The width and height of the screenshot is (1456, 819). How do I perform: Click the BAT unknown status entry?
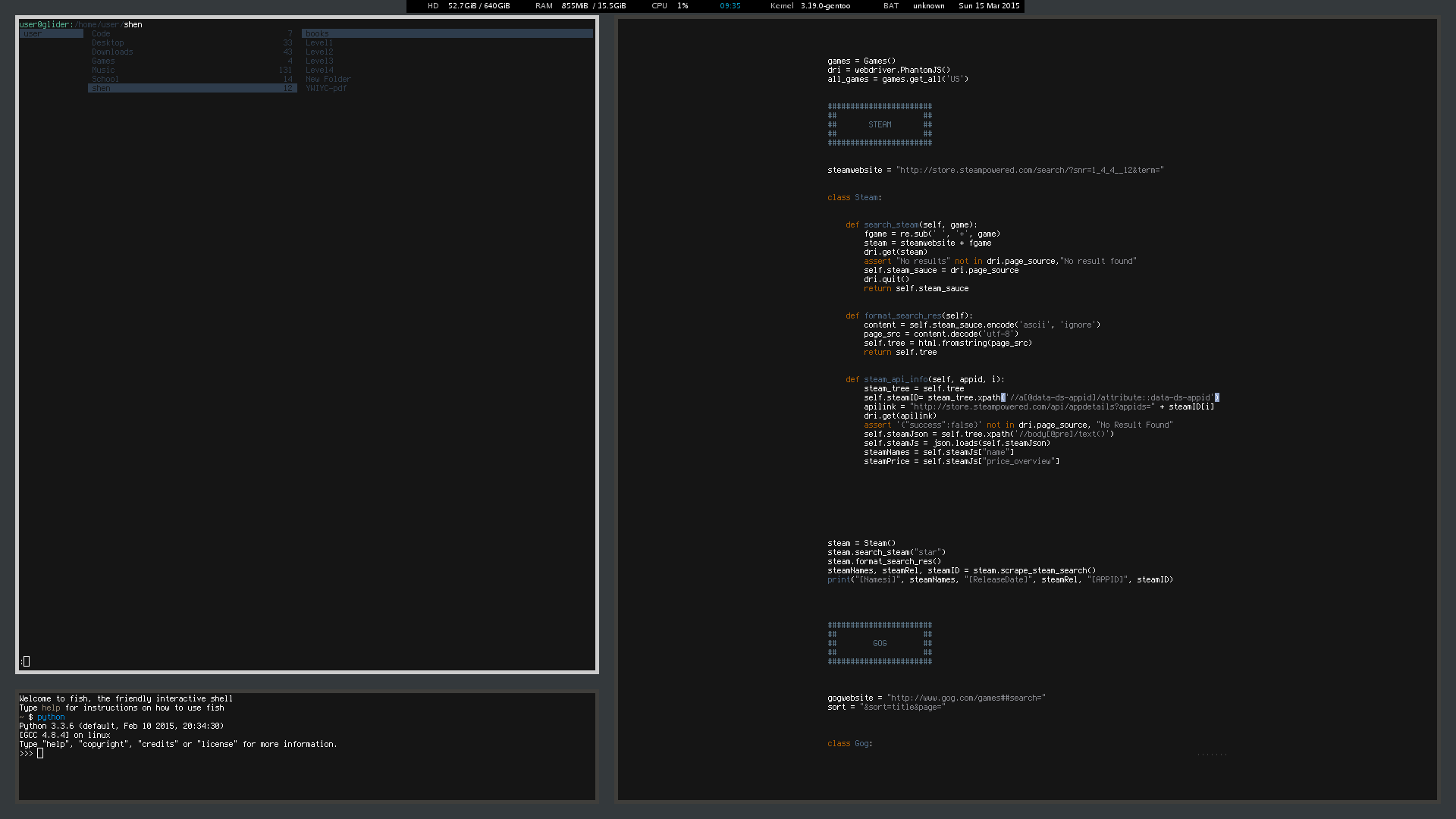914,6
